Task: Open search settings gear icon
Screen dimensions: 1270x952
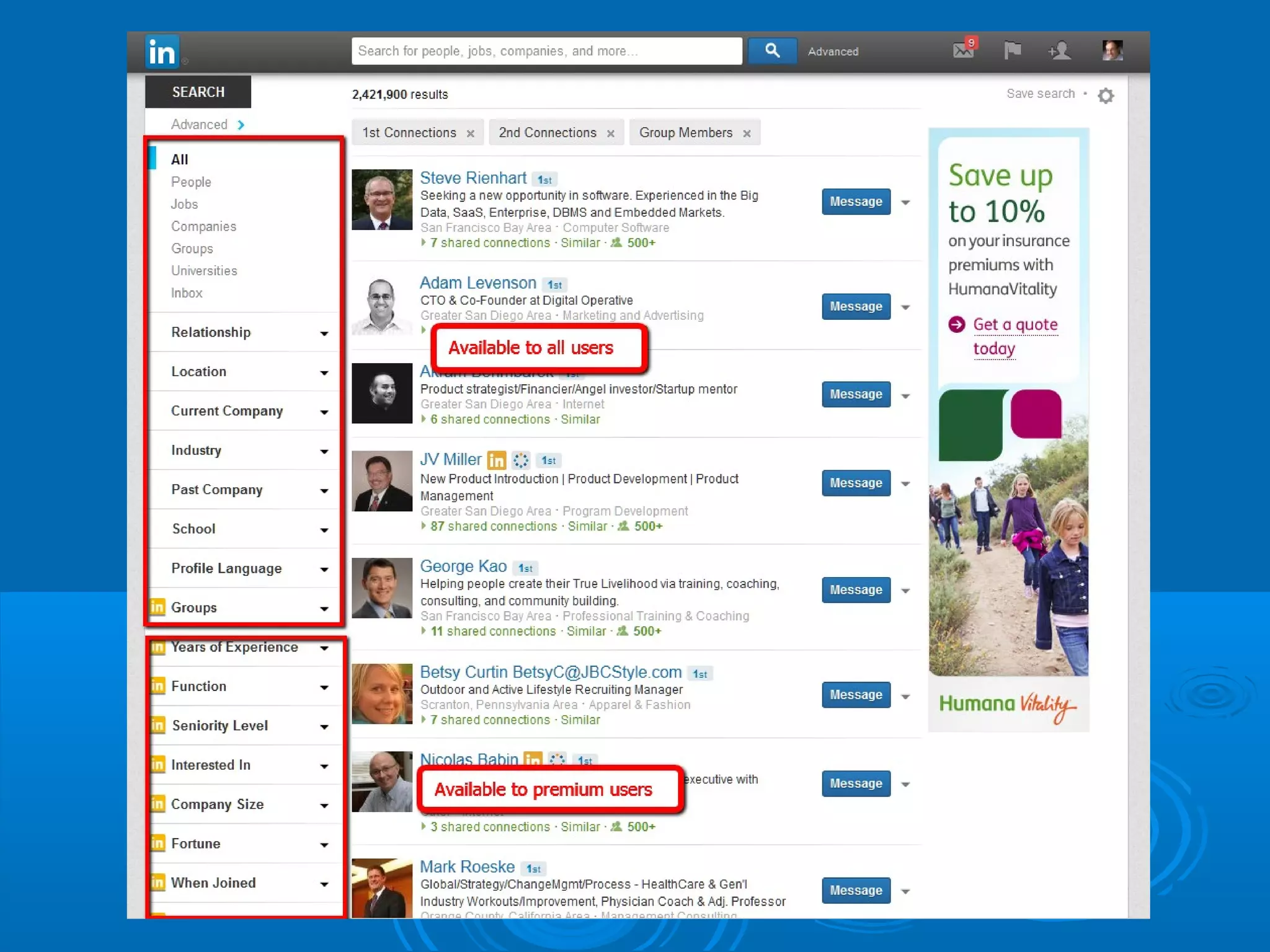Action: (1106, 95)
